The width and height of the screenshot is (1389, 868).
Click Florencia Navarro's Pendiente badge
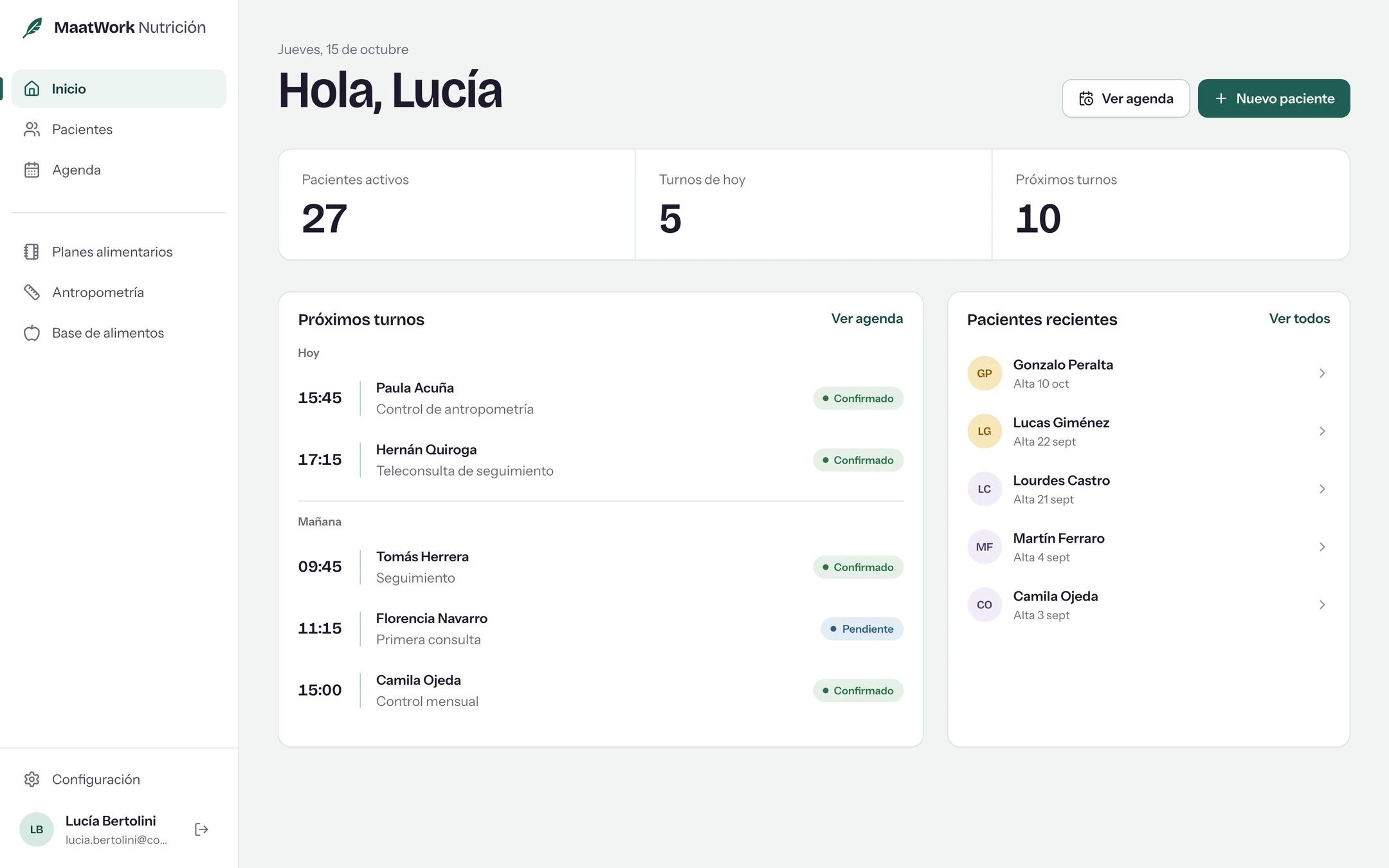[x=862, y=629]
